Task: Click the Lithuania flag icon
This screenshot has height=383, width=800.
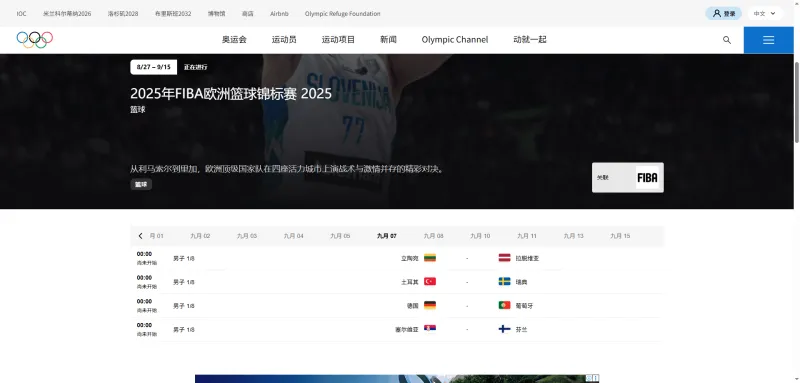Action: (x=430, y=258)
